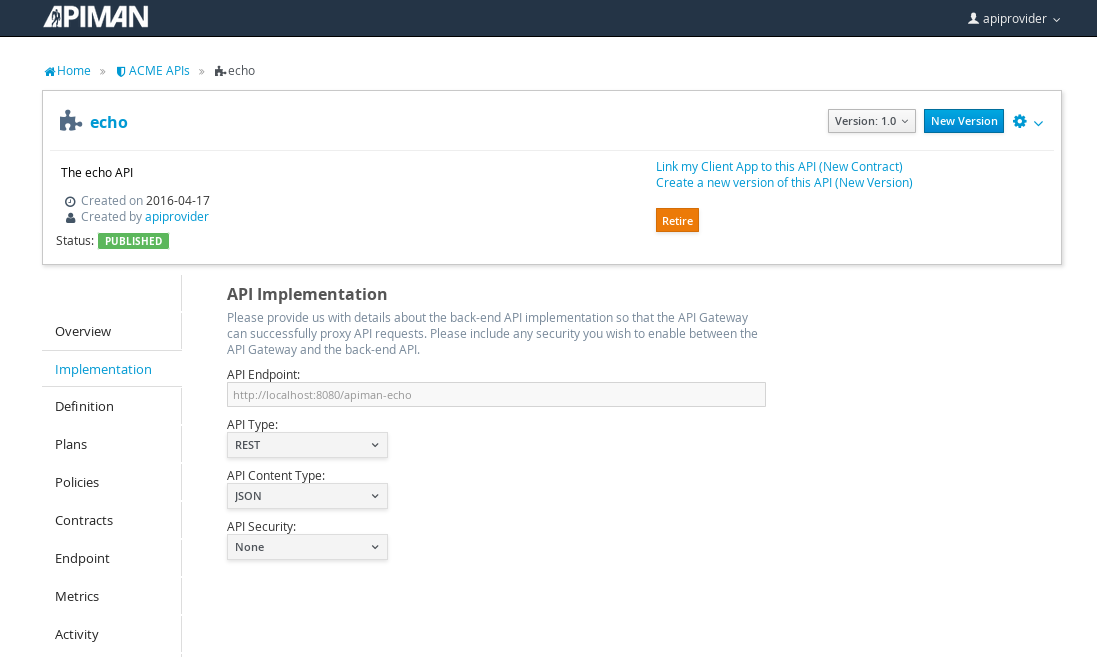The image size is (1097, 657).
Task: Click the API Implementation heading
Action: click(x=306, y=295)
